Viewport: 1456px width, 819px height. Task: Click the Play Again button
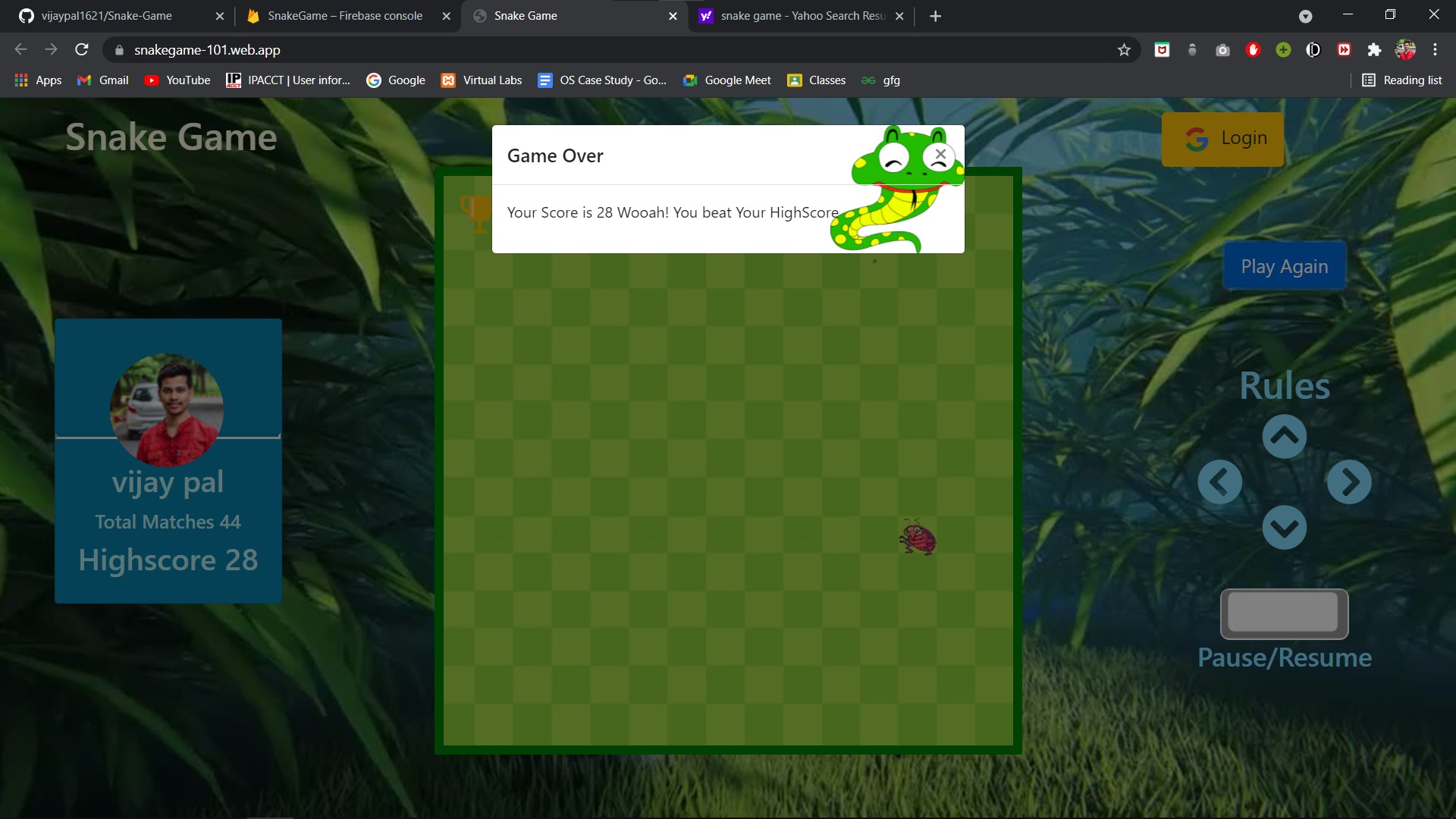(x=1284, y=265)
